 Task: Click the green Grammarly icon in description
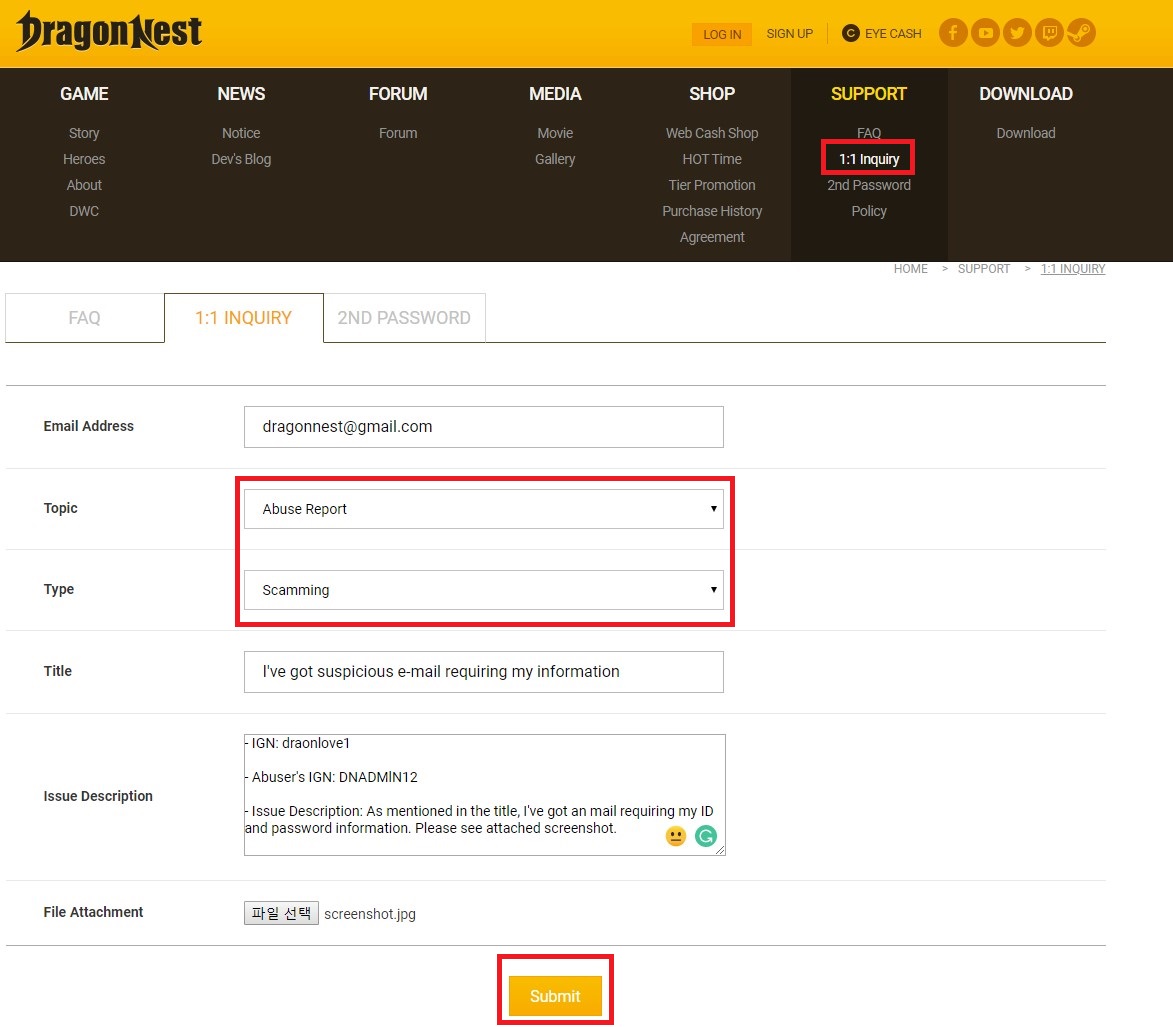[x=706, y=837]
